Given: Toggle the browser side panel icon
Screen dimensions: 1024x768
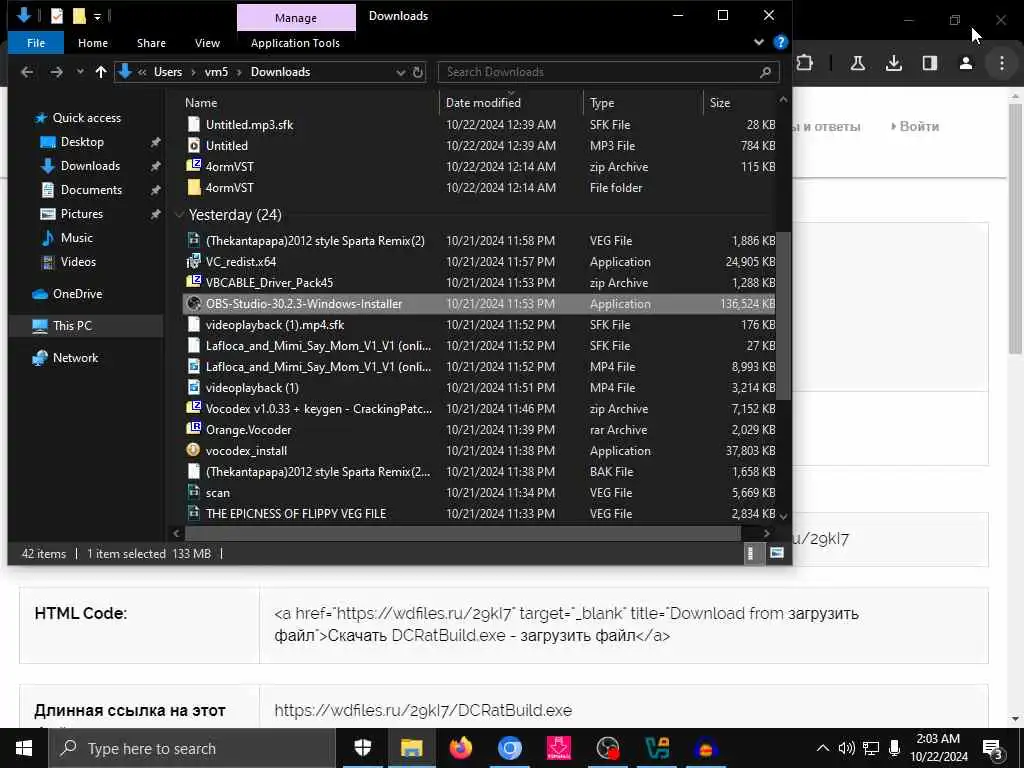Looking at the screenshot, I should coord(929,63).
